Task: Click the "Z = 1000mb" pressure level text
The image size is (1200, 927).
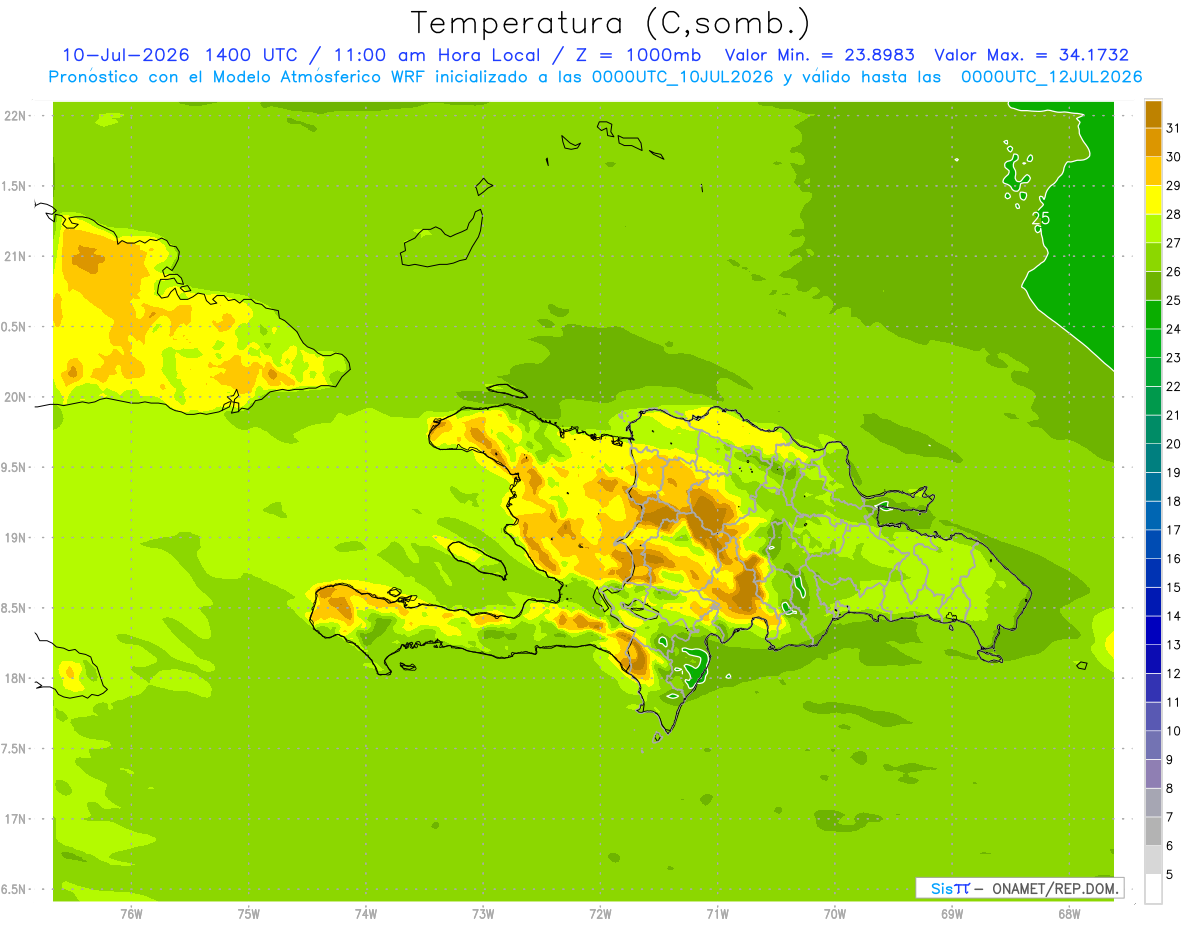Action: (x=636, y=55)
